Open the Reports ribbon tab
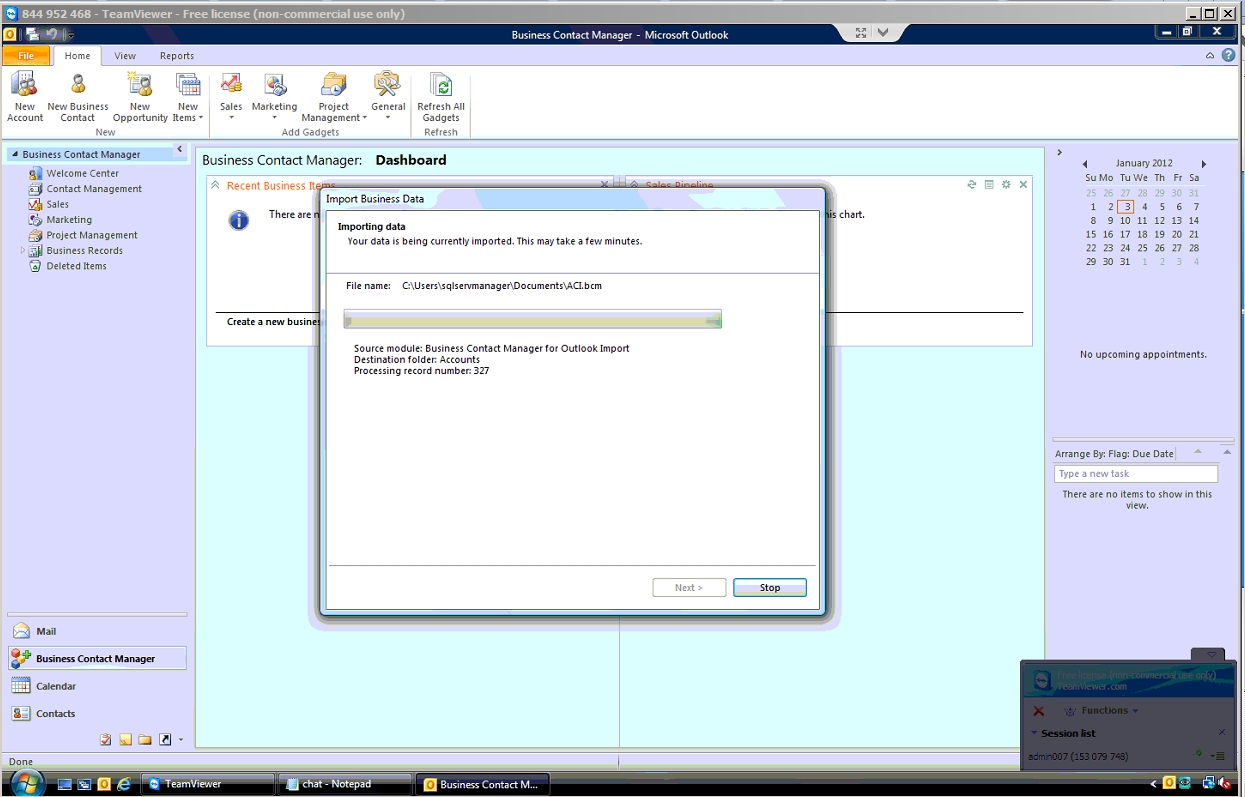The height and width of the screenshot is (797, 1245). pos(177,56)
